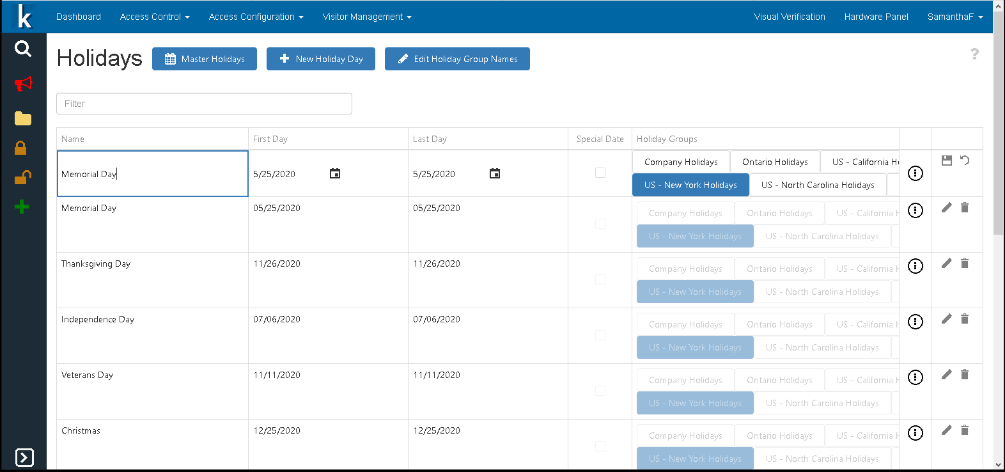Go to Dashboard
This screenshot has height=472, width=1005.
tap(78, 17)
